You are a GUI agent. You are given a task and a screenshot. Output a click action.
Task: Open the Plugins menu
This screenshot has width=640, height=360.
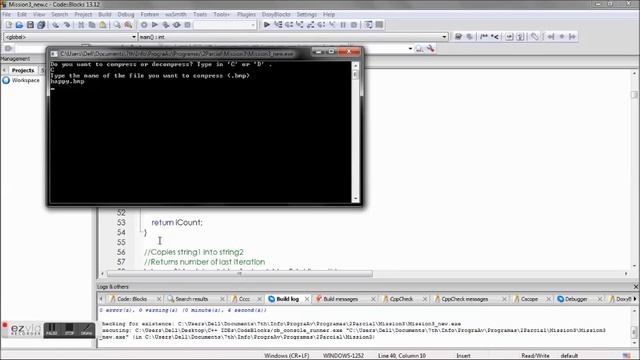point(246,14)
